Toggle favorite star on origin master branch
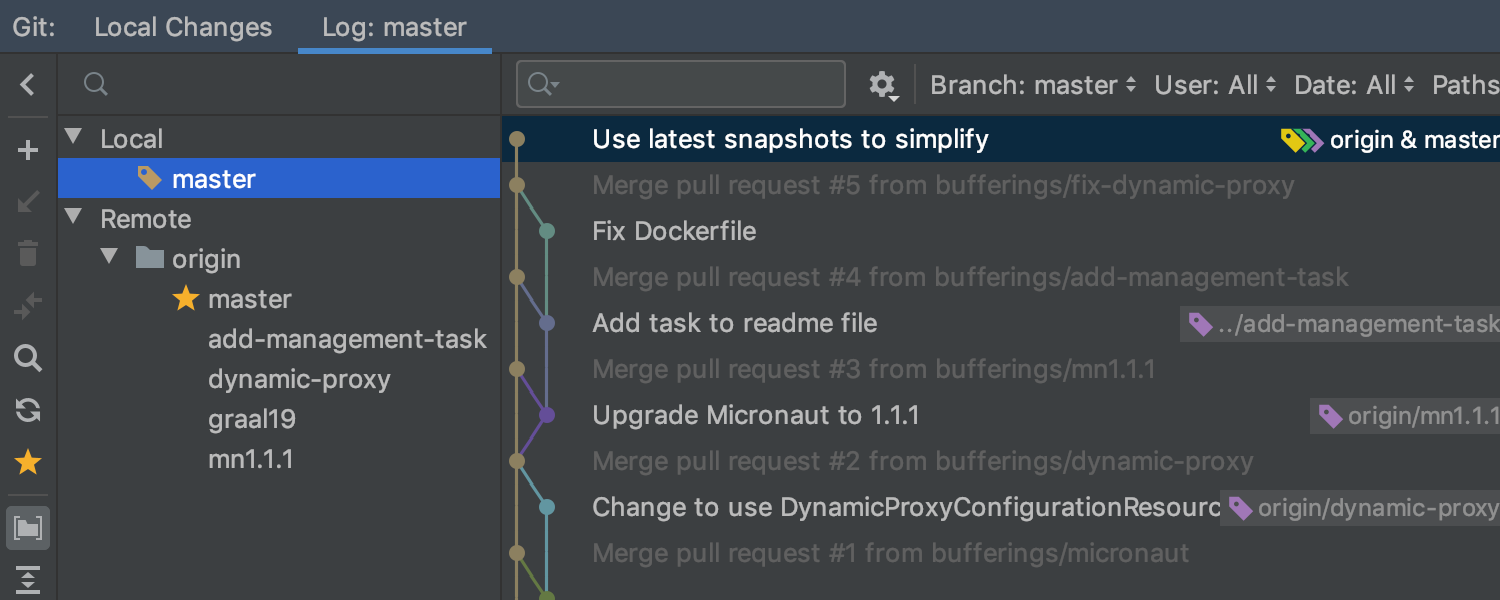 tap(186, 299)
